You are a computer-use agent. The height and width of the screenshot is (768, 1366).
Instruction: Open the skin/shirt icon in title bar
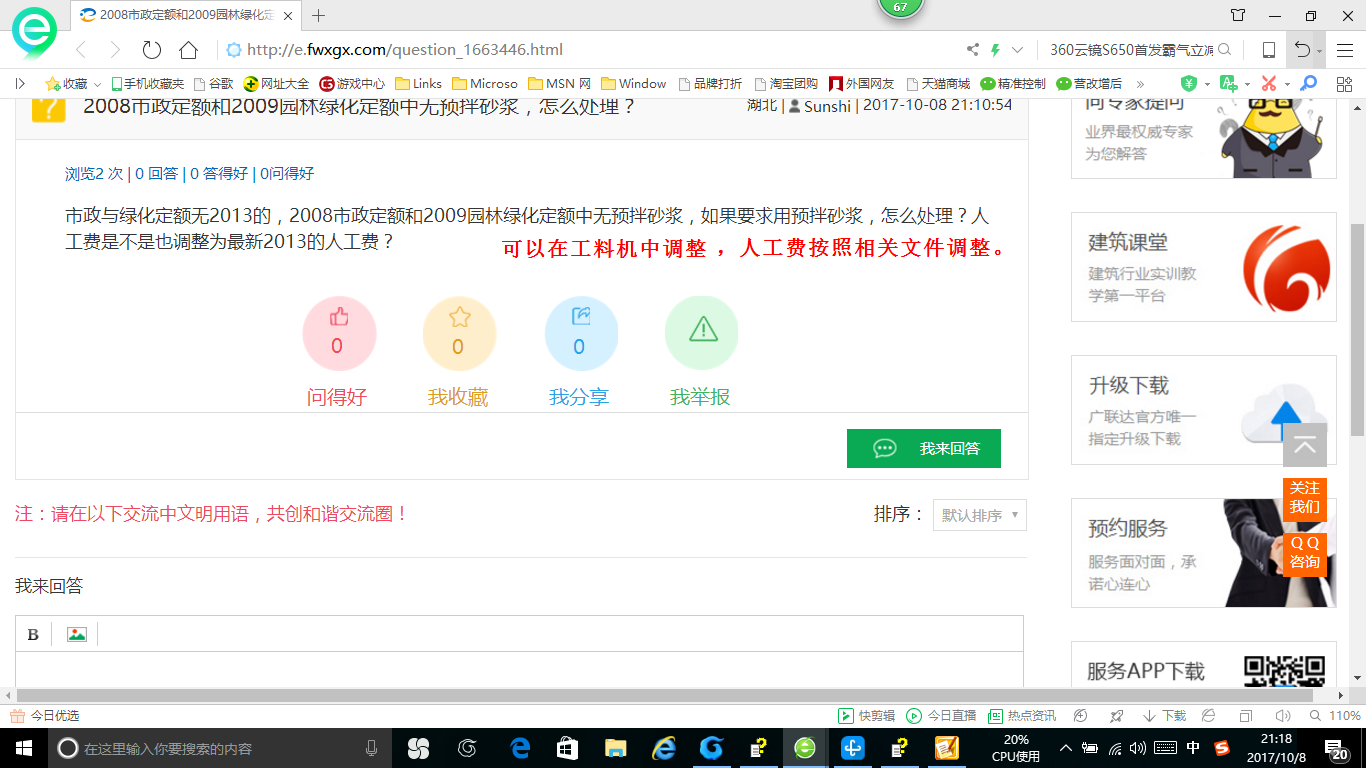pyautogui.click(x=1238, y=15)
